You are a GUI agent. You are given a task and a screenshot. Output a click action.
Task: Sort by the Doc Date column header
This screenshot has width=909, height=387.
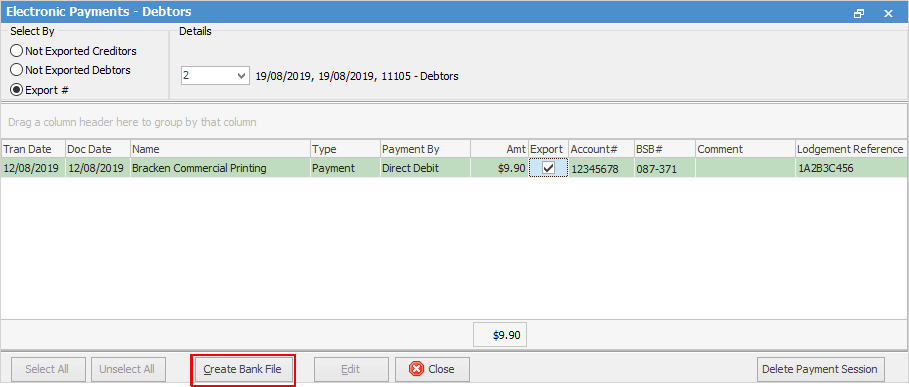97,149
